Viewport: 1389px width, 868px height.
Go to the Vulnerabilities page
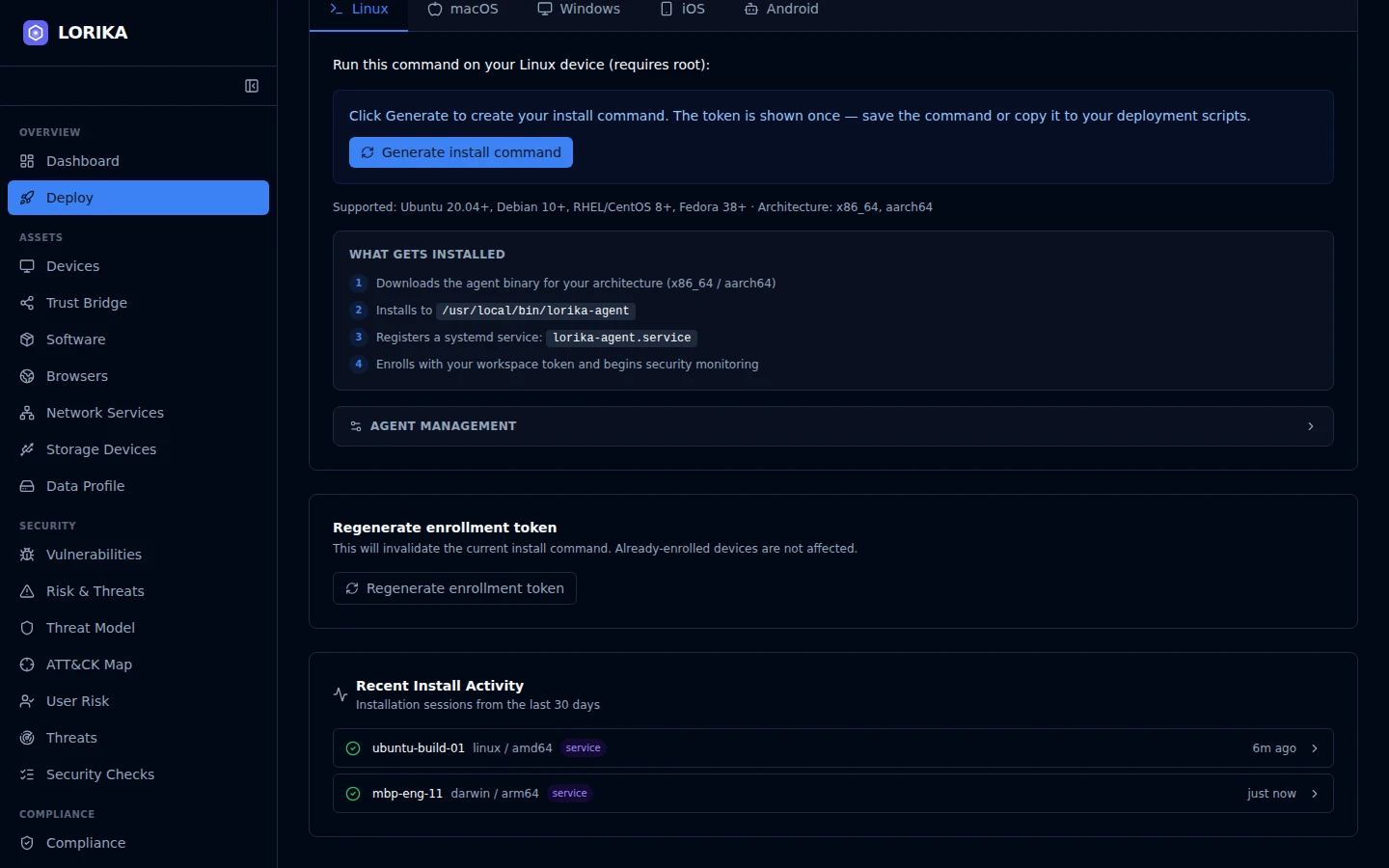(138, 555)
